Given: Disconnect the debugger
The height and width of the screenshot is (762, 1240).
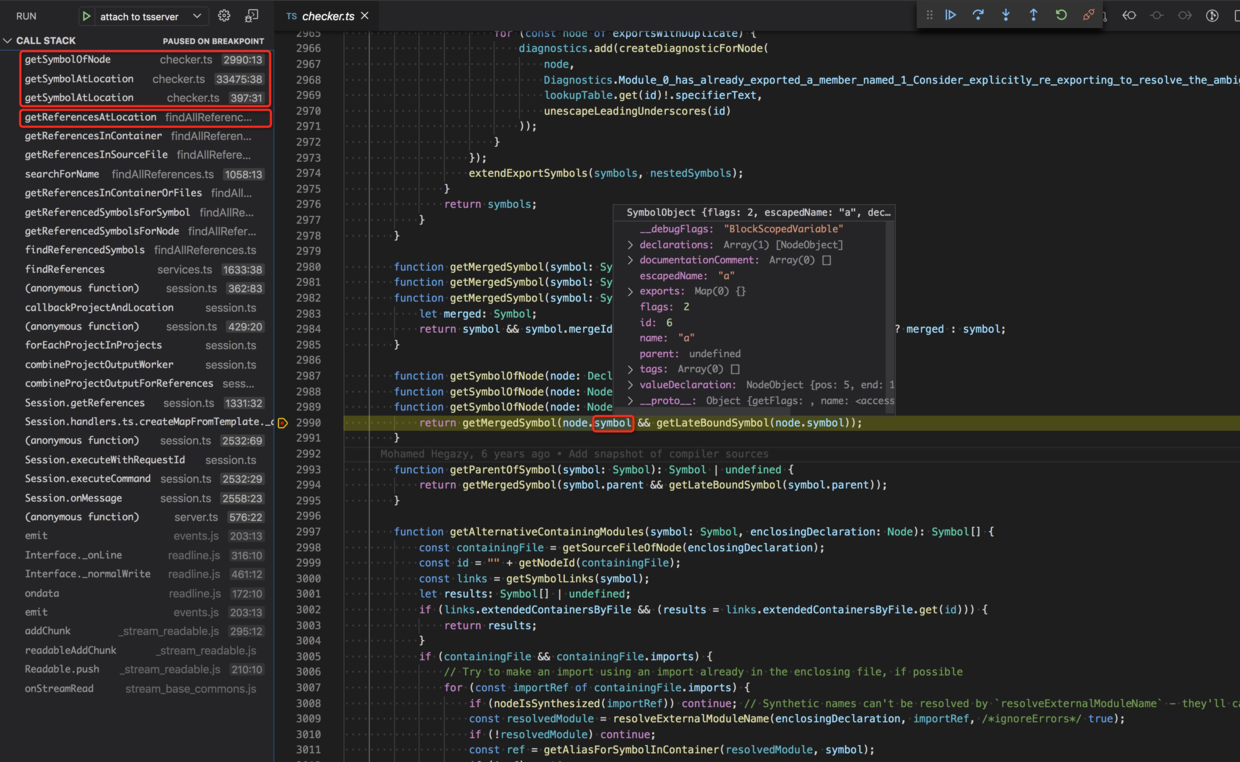Looking at the screenshot, I should click(x=1089, y=15).
